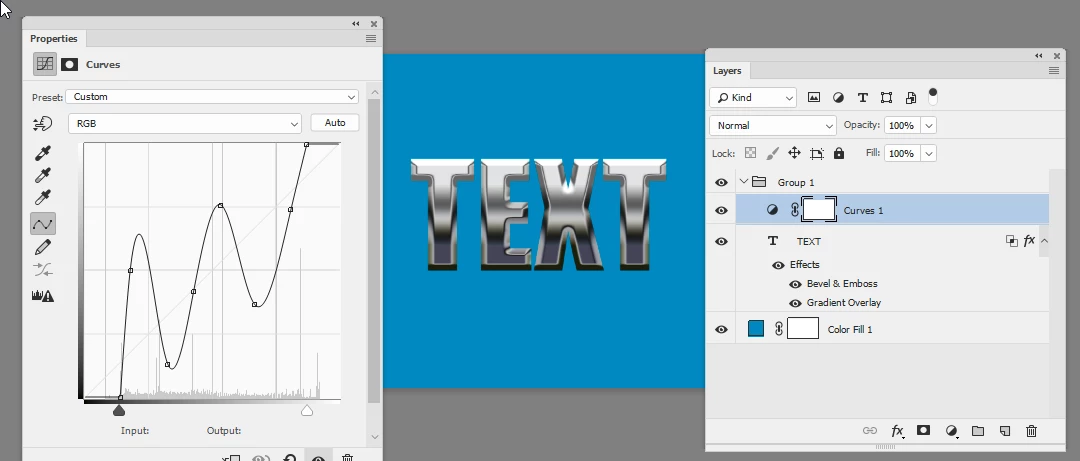This screenshot has width=1080, height=461.
Task: Delete layer with Layers trash icon
Action: (x=1031, y=431)
